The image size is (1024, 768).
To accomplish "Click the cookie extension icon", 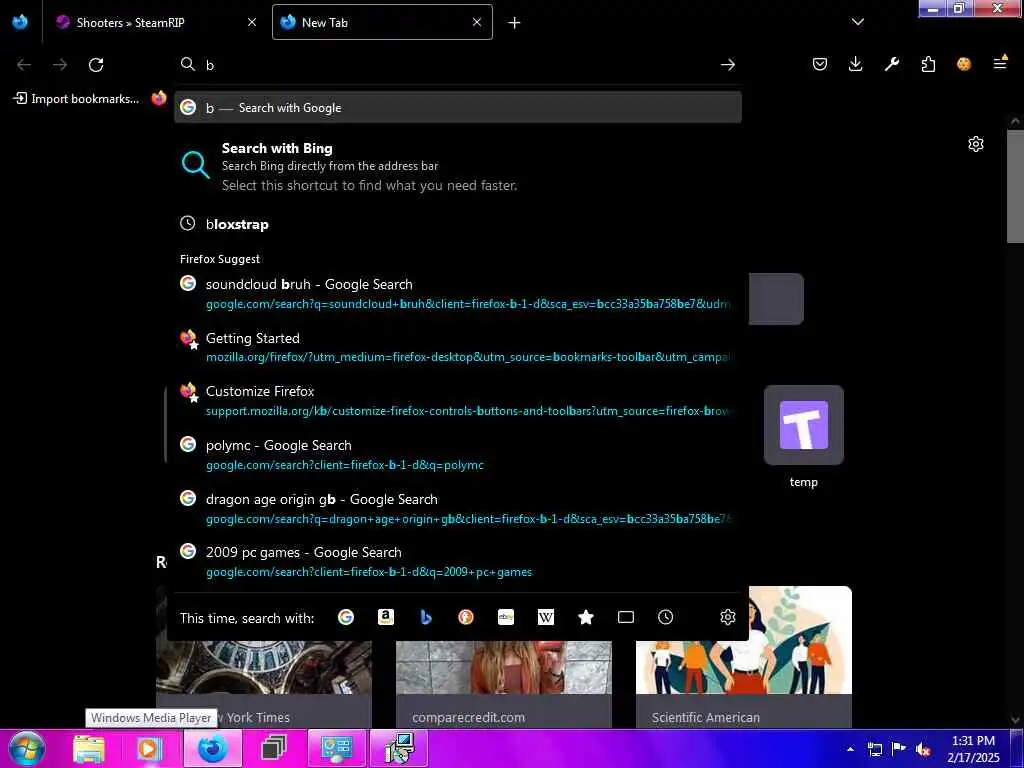I will (x=964, y=64).
